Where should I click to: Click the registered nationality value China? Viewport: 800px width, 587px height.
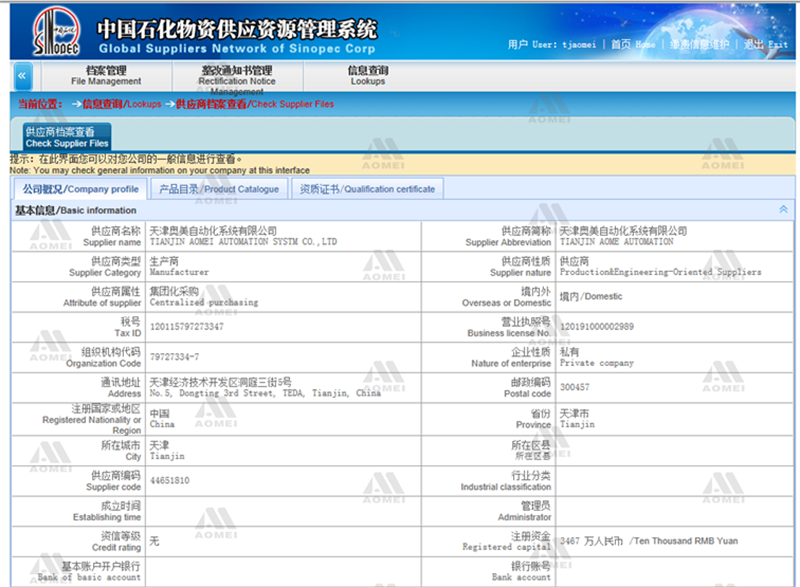click(162, 424)
